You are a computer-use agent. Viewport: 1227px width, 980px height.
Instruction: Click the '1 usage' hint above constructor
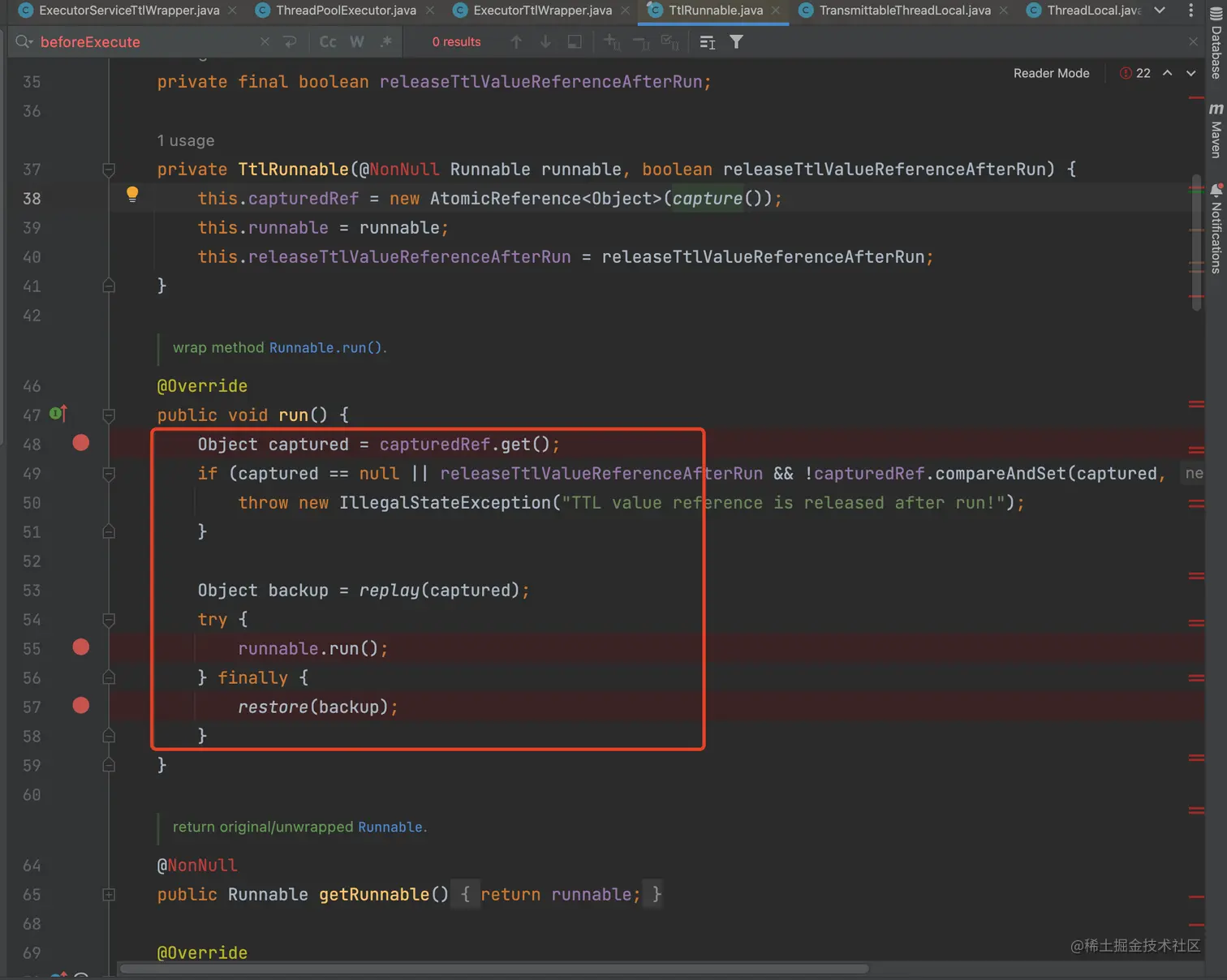point(186,140)
